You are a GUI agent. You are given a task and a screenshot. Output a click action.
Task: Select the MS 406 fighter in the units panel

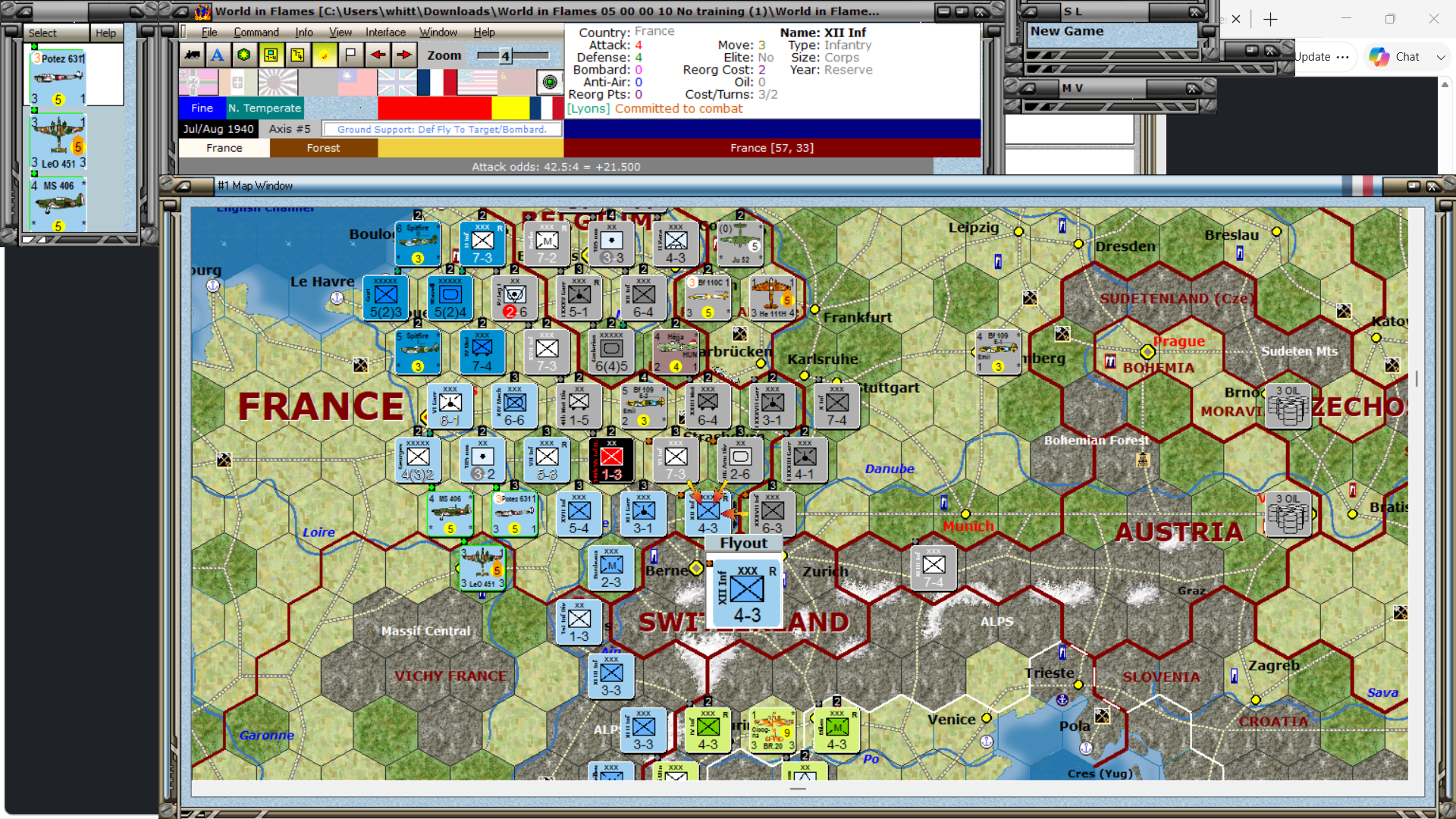point(58,205)
